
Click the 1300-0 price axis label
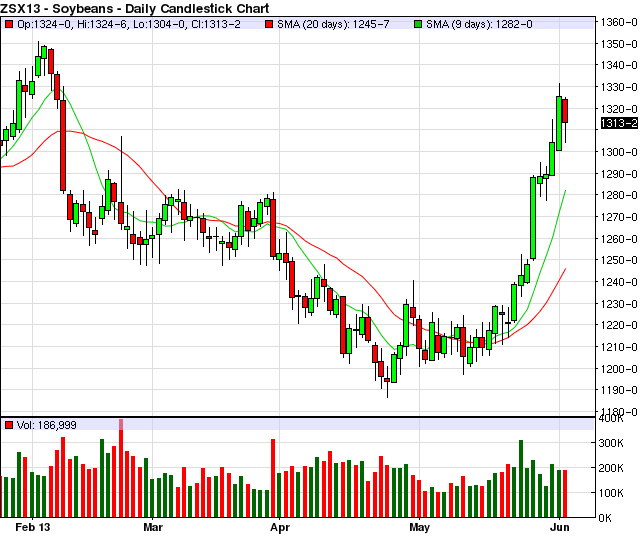pos(619,152)
